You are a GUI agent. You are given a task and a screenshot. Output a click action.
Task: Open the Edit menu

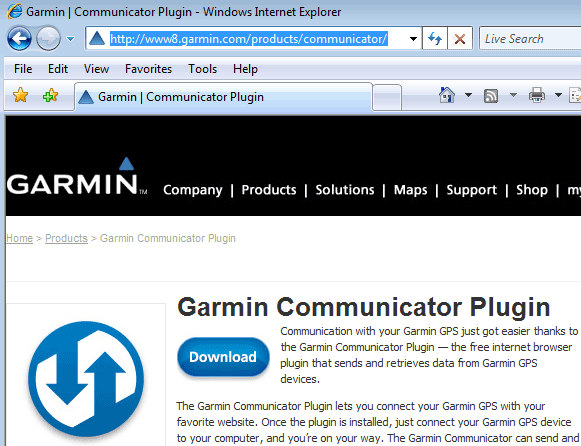pos(58,69)
